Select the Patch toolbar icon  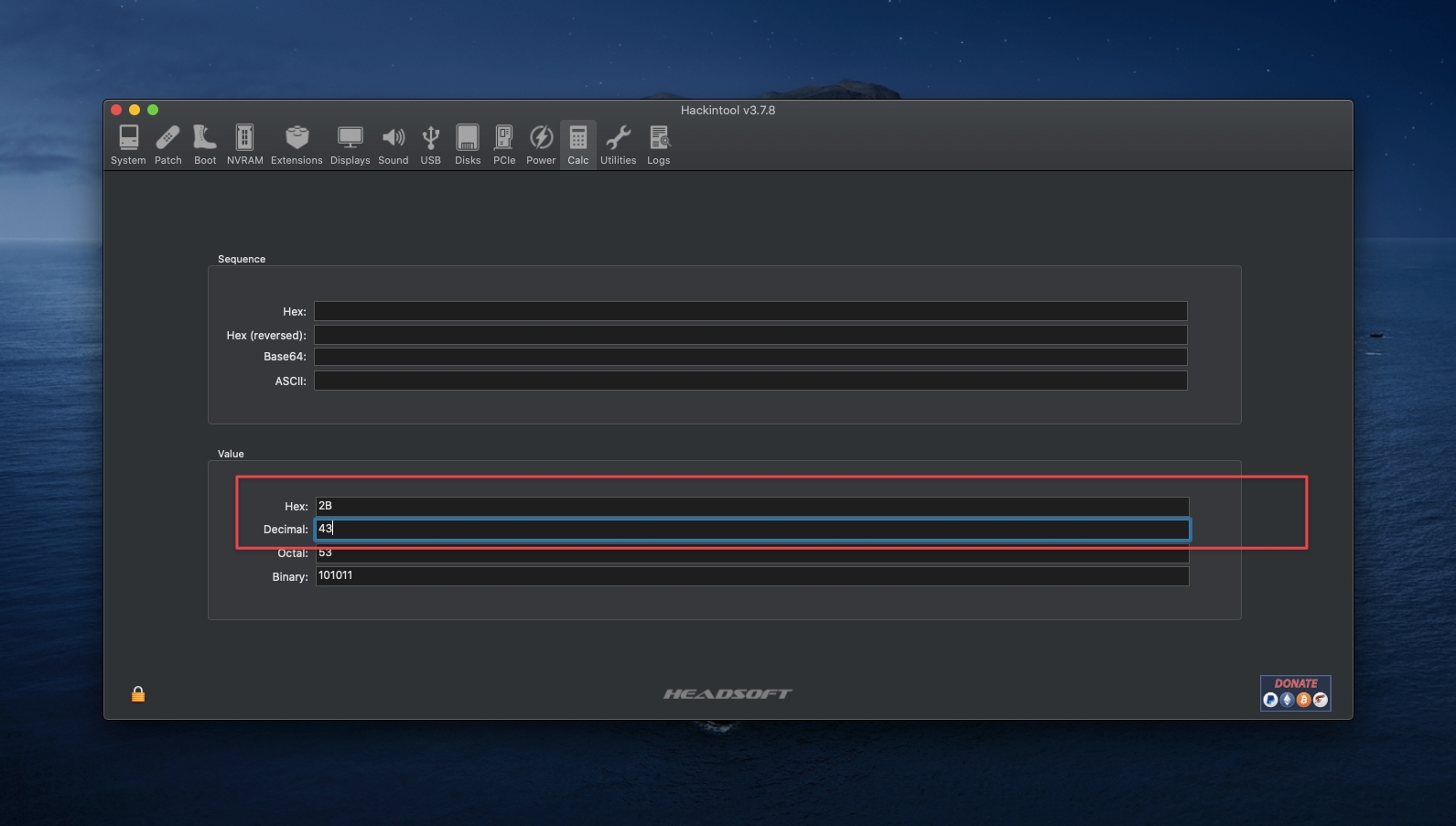coord(167,145)
